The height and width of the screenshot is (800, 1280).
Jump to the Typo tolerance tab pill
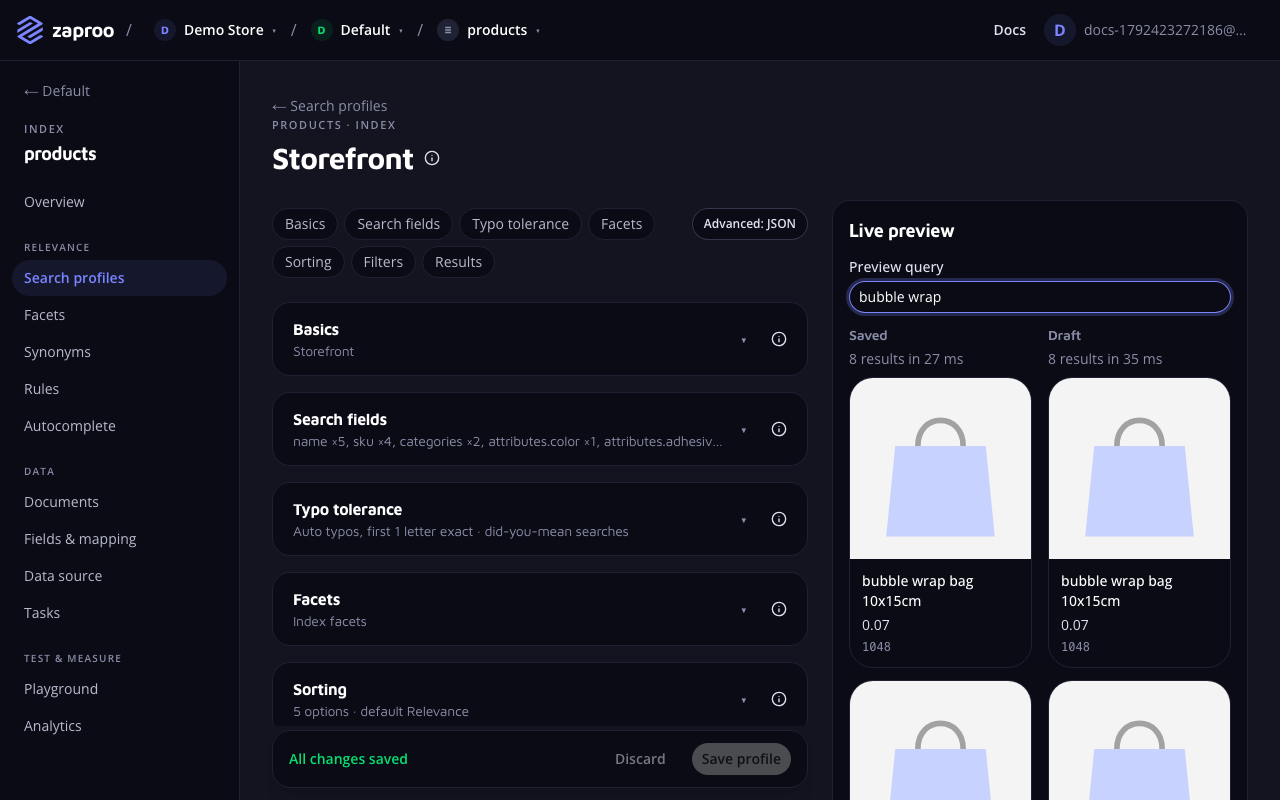point(520,224)
